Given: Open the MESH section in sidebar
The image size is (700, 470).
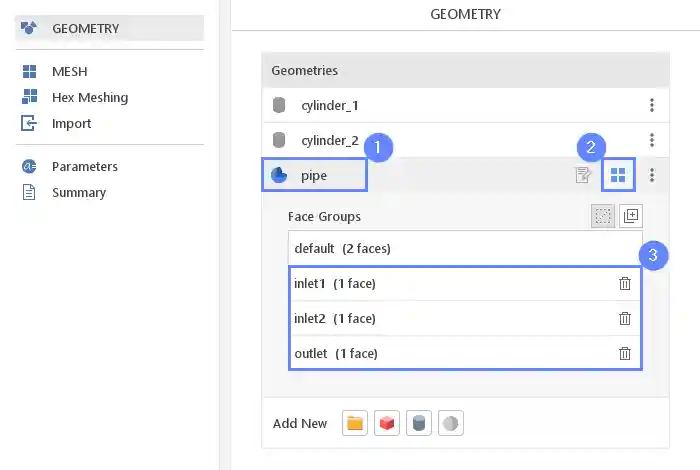Looking at the screenshot, I should pos(69,72).
